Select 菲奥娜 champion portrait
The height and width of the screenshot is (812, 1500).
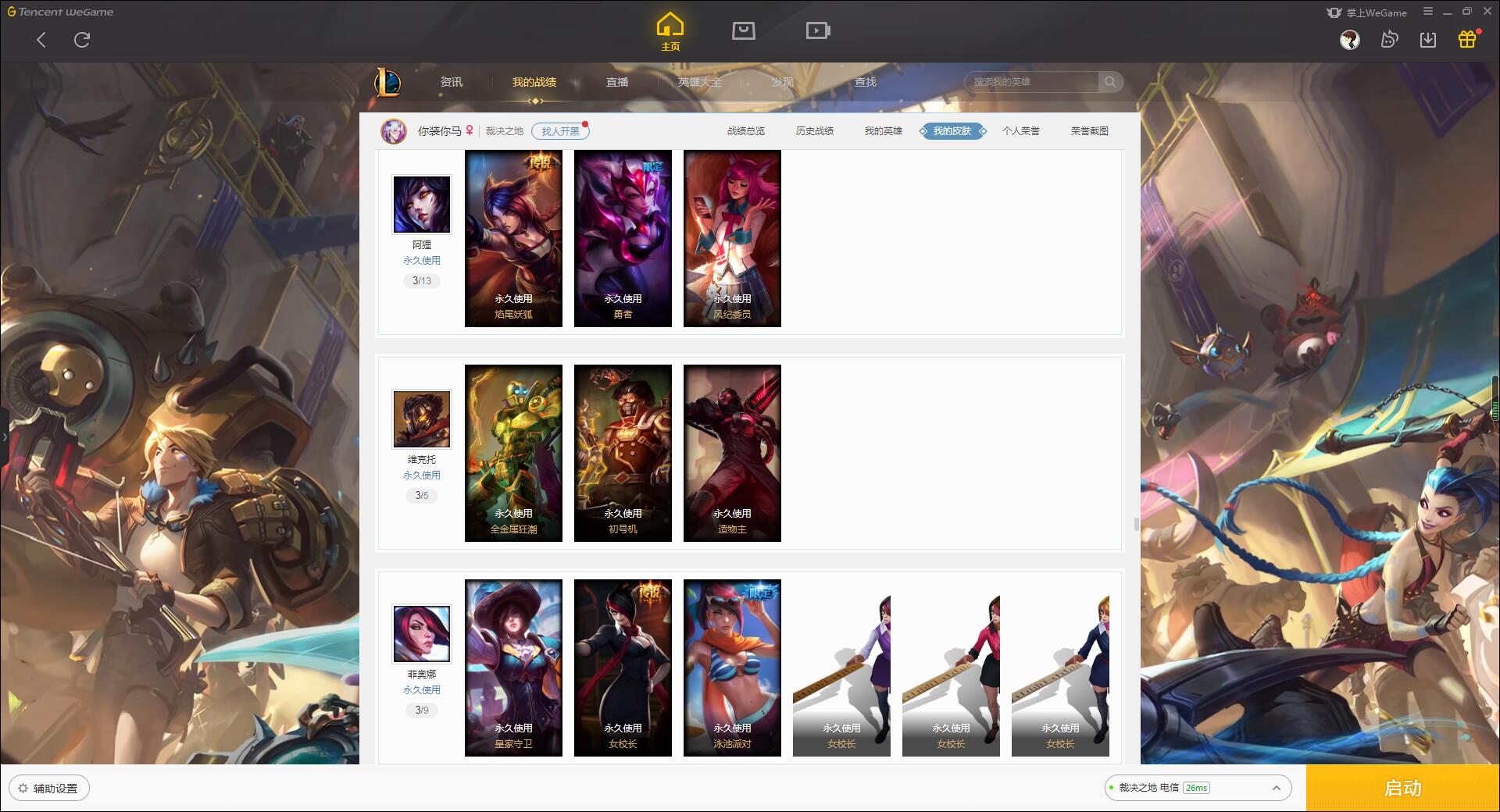422,634
